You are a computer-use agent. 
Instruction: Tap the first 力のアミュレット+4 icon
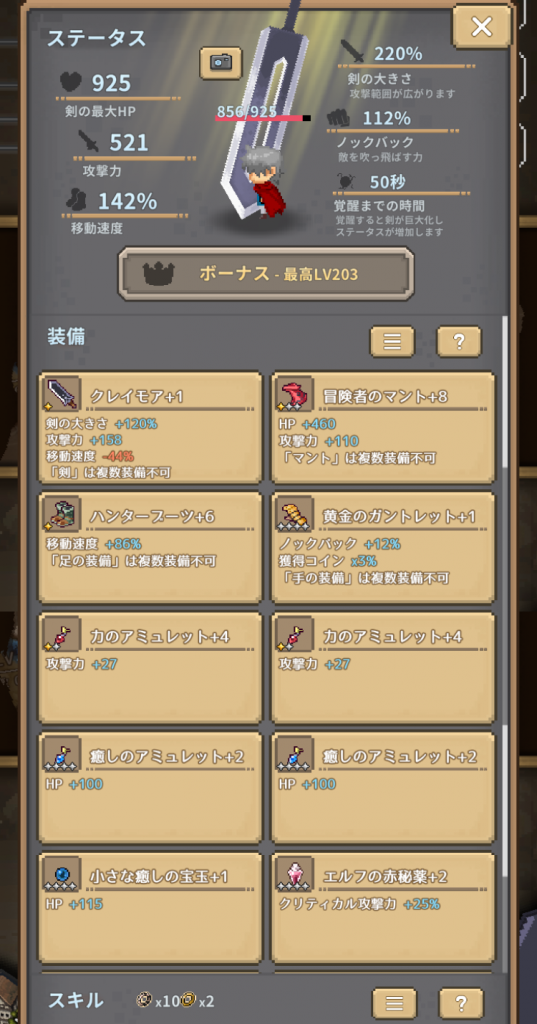[x=61, y=635]
